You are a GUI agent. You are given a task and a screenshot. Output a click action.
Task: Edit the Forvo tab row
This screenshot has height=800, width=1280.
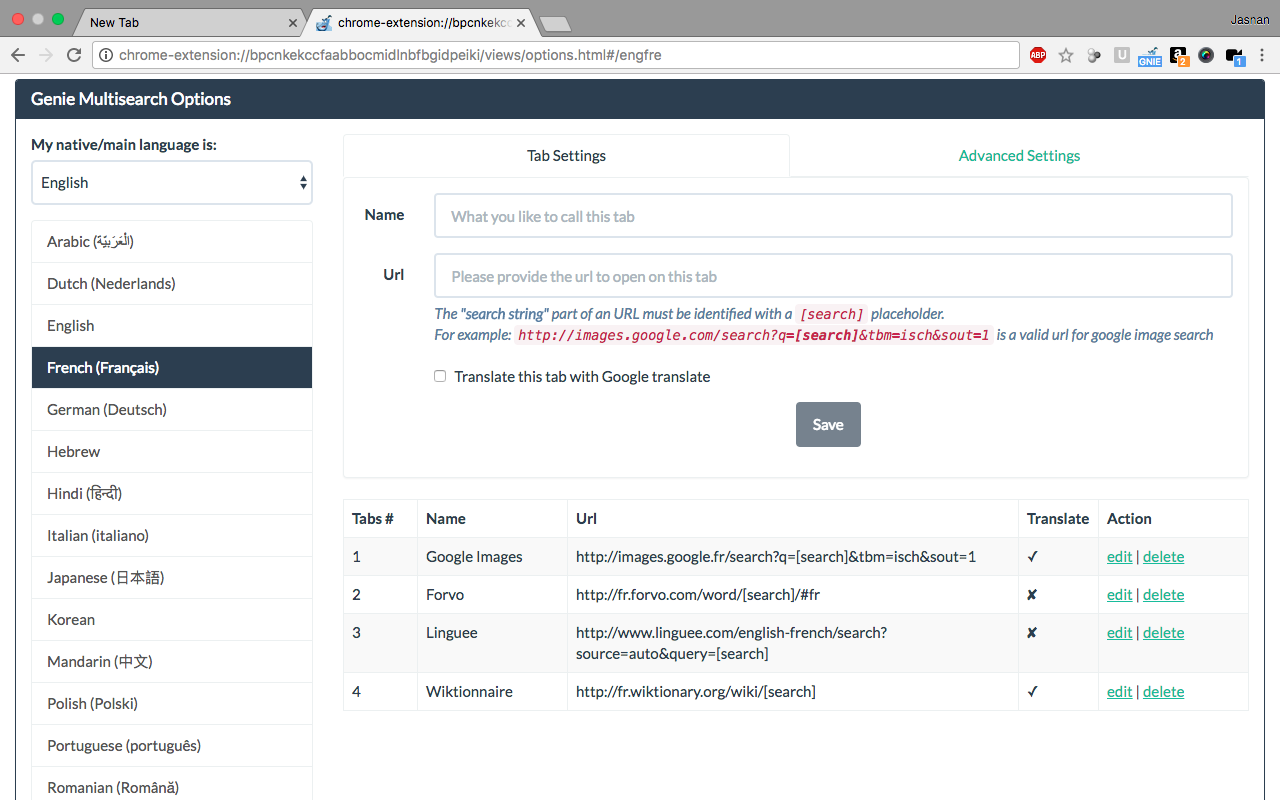click(x=1119, y=595)
